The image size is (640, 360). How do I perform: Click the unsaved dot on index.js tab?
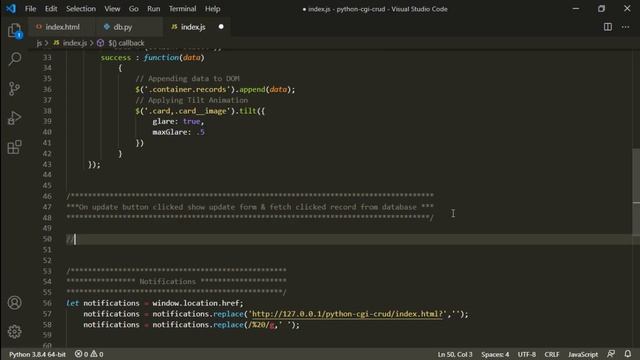tap(221, 27)
